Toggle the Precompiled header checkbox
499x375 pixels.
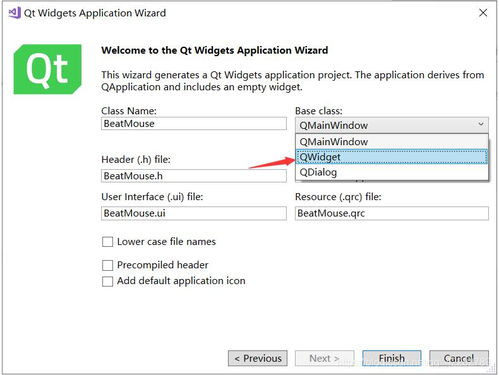107,265
